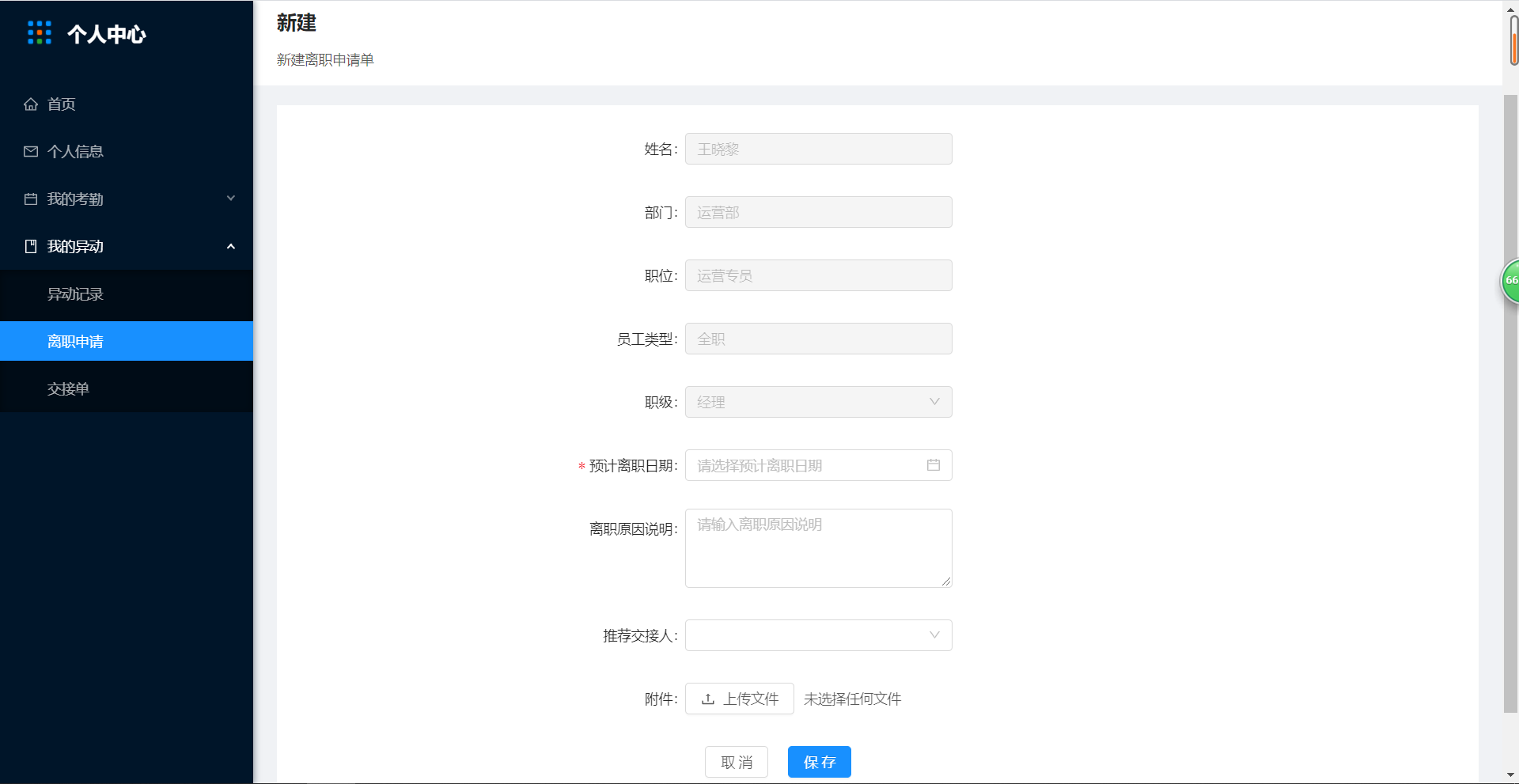
Task: Click the 预计离职日期 label
Action: point(633,466)
